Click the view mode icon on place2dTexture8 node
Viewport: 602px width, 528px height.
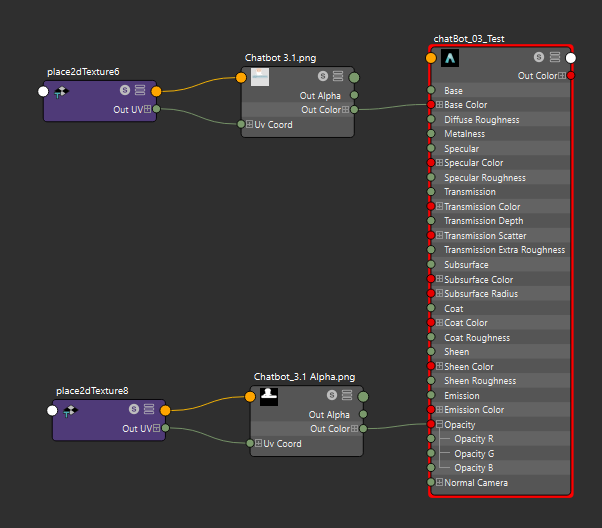149,409
